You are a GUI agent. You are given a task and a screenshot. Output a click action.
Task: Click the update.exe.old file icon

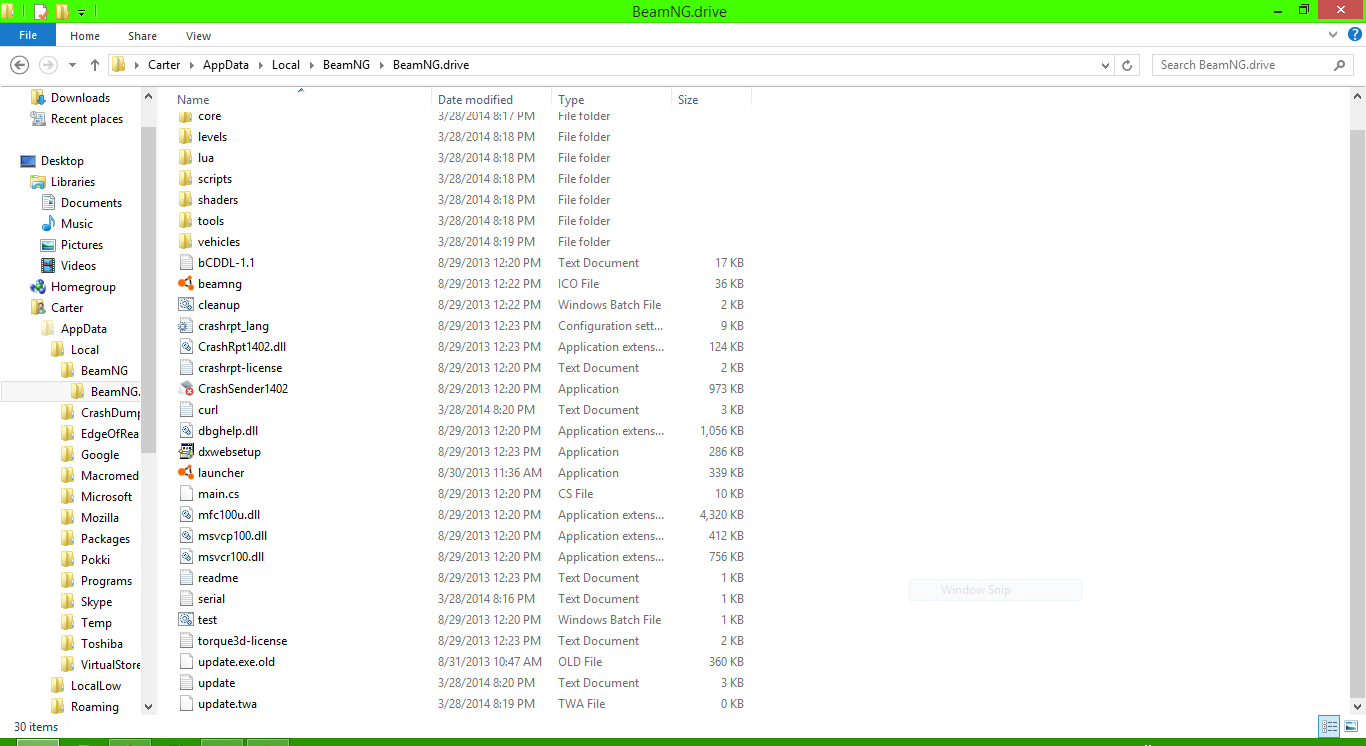185,662
